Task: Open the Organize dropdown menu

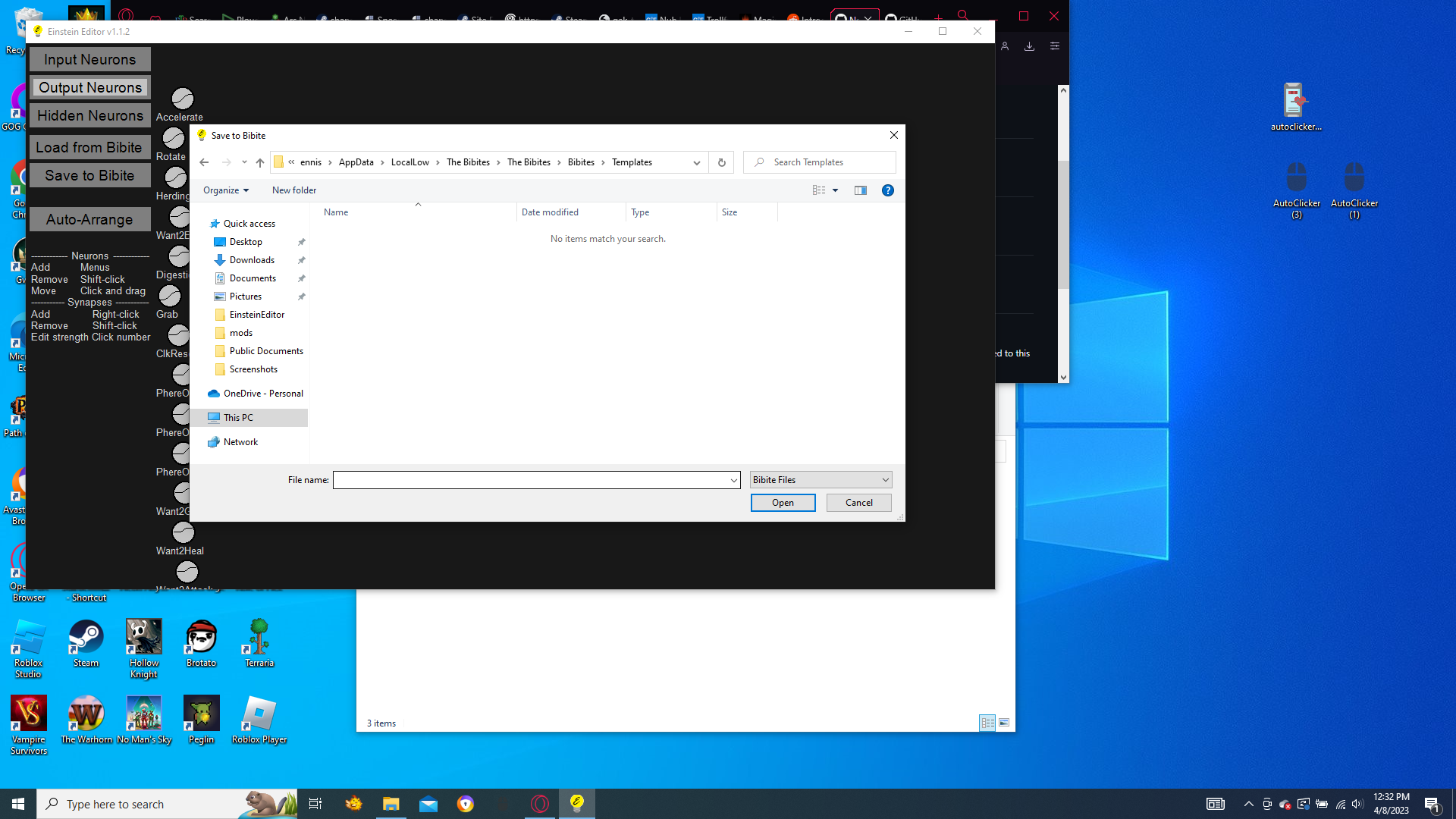Action: tap(226, 190)
